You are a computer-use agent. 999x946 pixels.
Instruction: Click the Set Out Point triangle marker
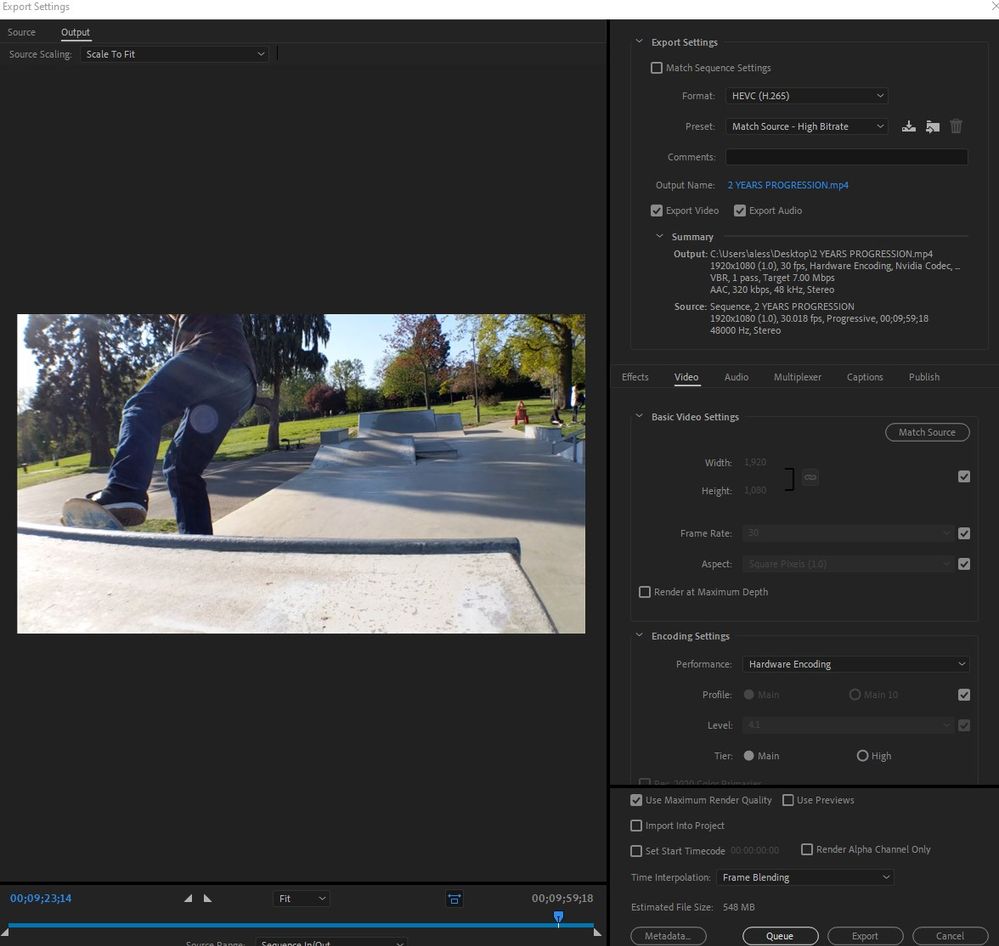click(x=208, y=898)
